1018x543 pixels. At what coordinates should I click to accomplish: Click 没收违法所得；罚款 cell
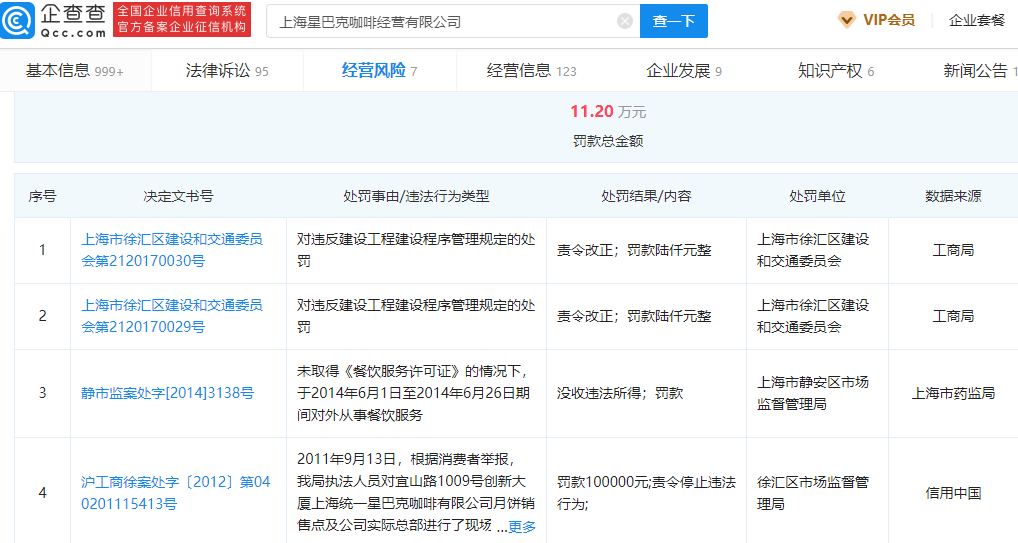tap(620, 393)
